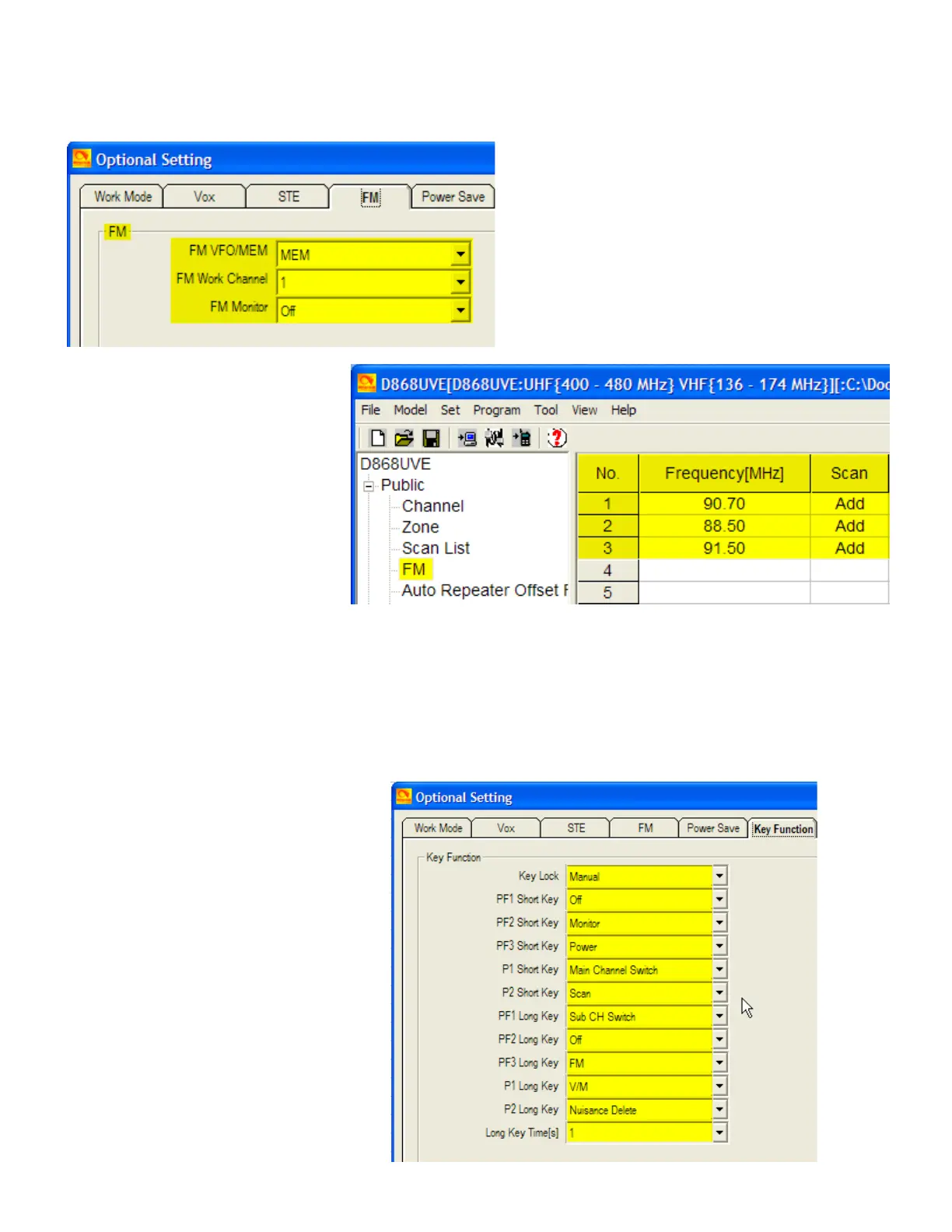Open the P2 Short Key dropdown
The width and height of the screenshot is (952, 1232).
click(x=719, y=992)
